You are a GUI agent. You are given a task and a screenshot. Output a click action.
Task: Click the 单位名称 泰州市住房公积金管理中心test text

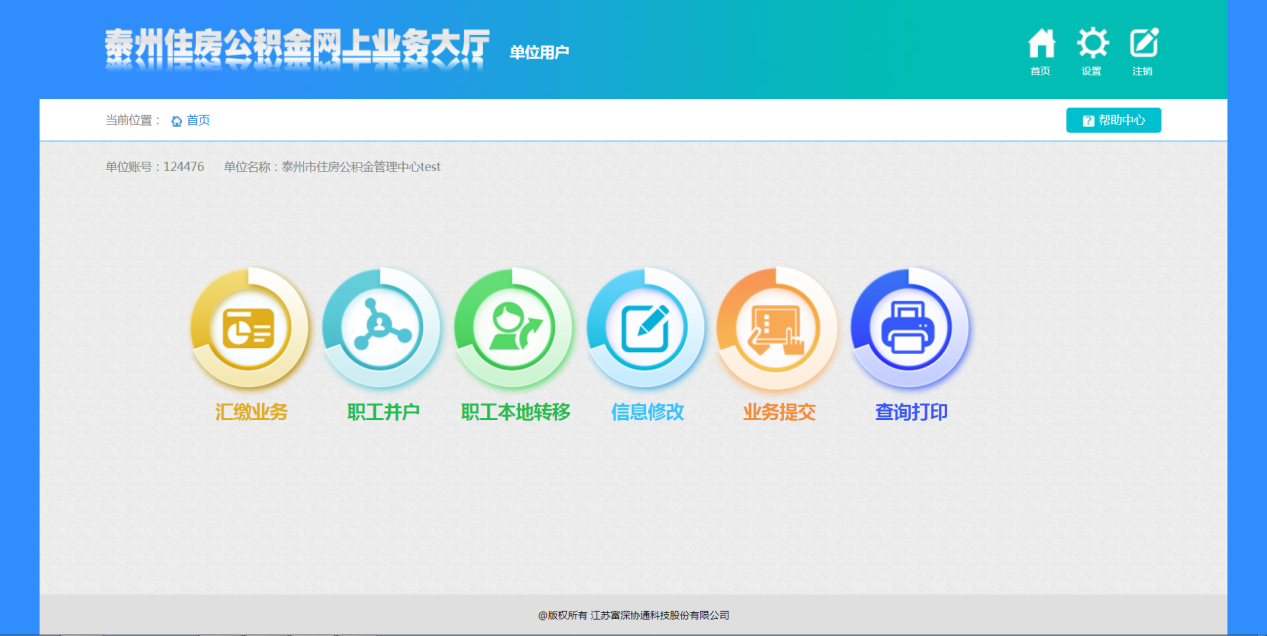tap(332, 167)
